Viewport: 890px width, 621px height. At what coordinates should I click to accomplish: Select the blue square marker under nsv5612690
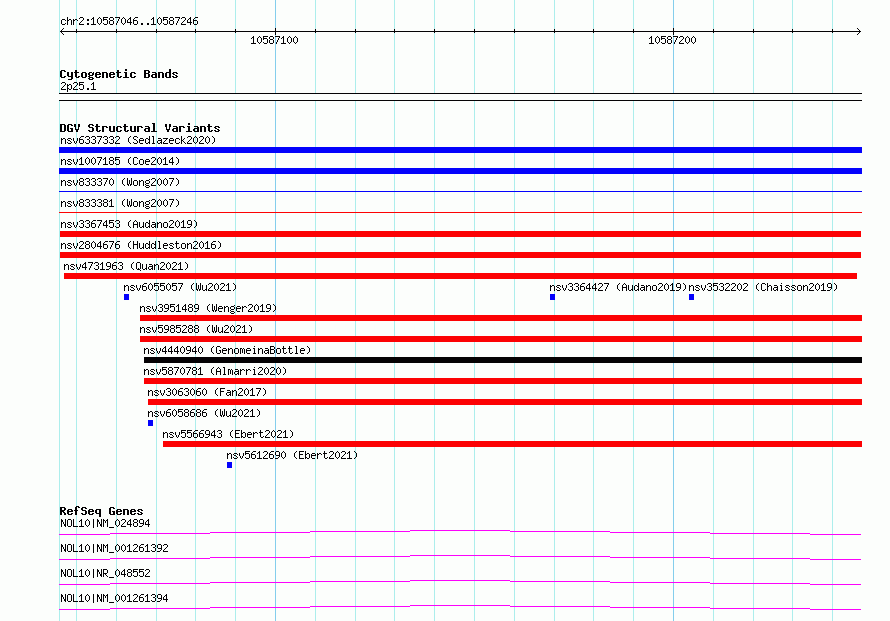click(229, 465)
